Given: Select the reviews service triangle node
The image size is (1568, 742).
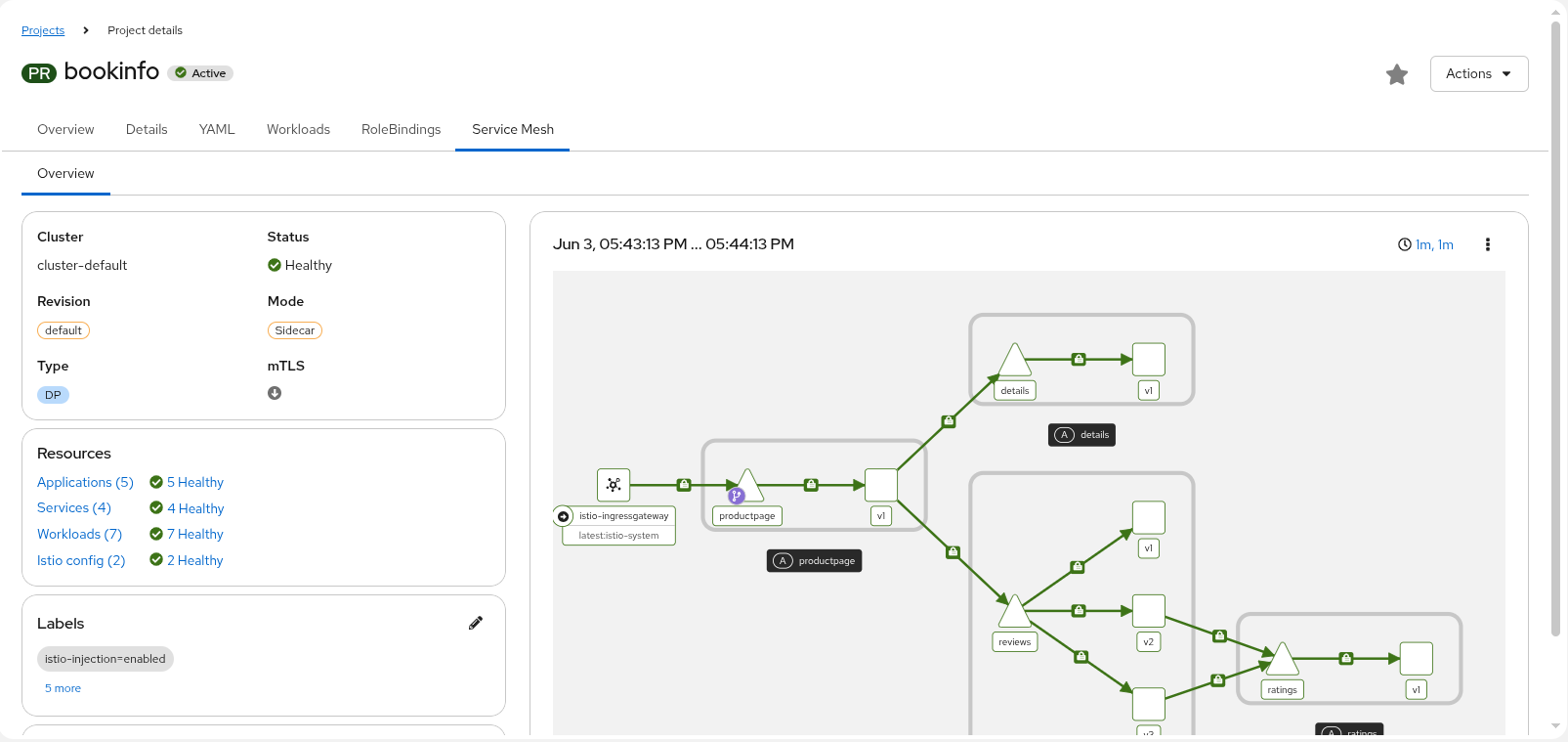Looking at the screenshot, I should tap(1015, 612).
